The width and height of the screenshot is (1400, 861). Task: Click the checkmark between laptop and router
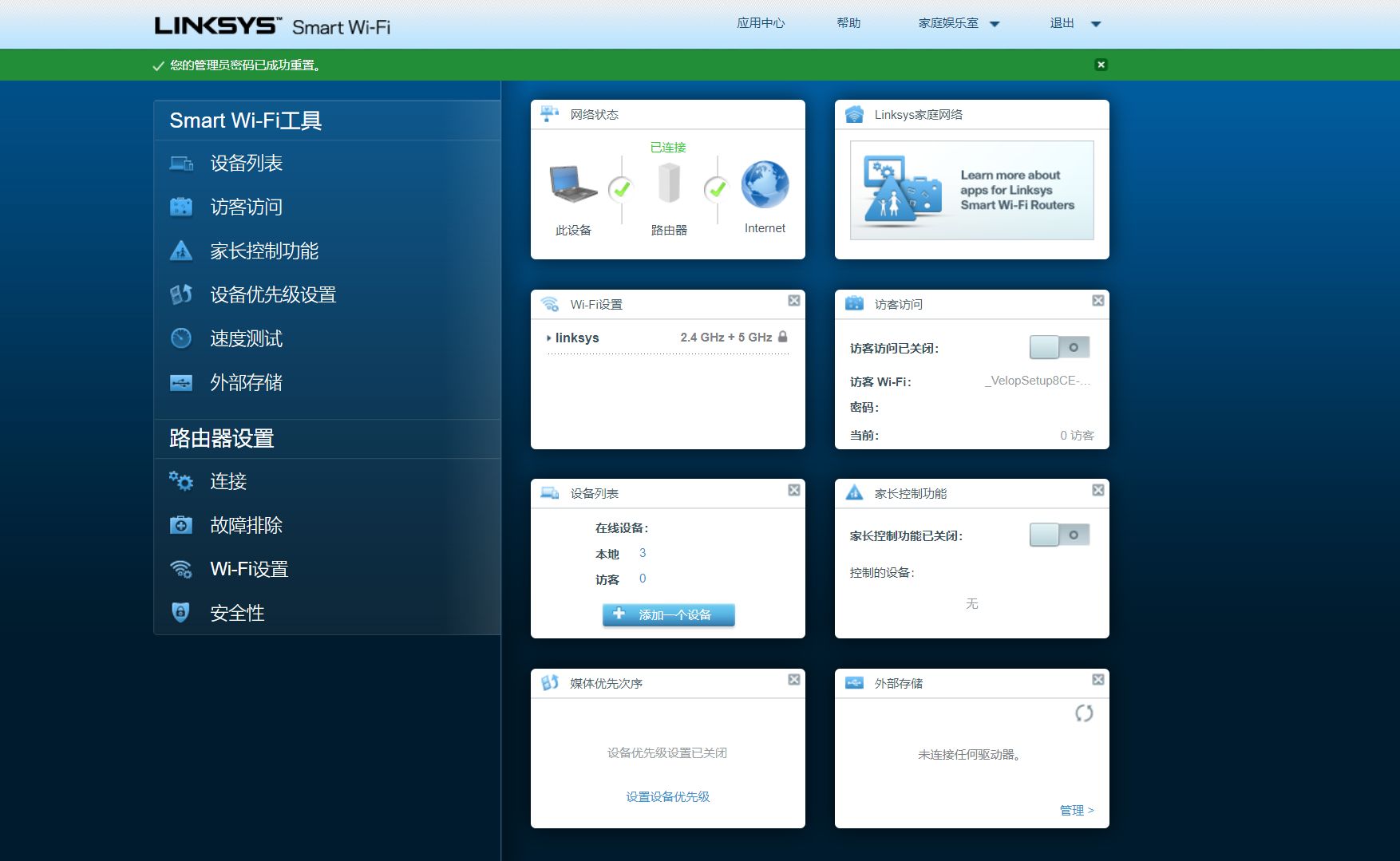pyautogui.click(x=621, y=189)
